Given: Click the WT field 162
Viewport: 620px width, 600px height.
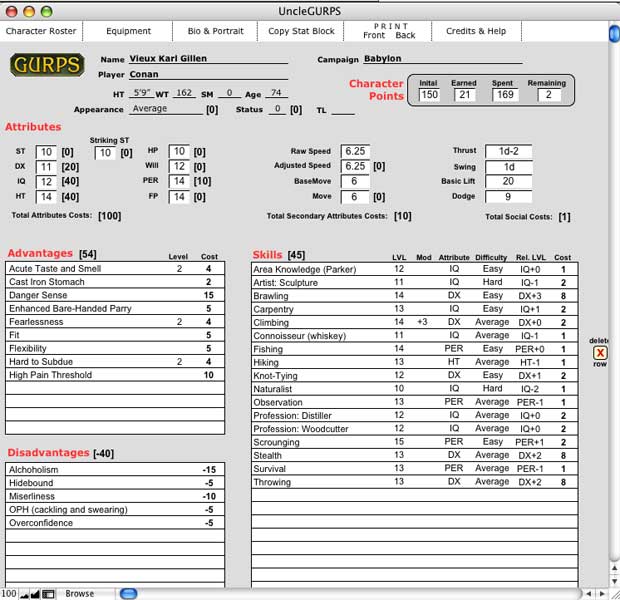Looking at the screenshot, I should (x=184, y=93).
